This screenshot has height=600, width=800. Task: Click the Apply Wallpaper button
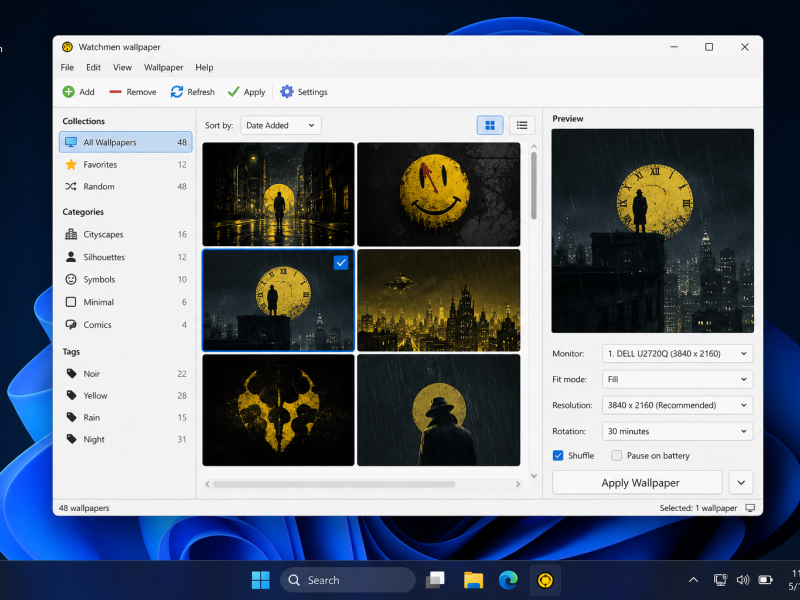click(637, 483)
